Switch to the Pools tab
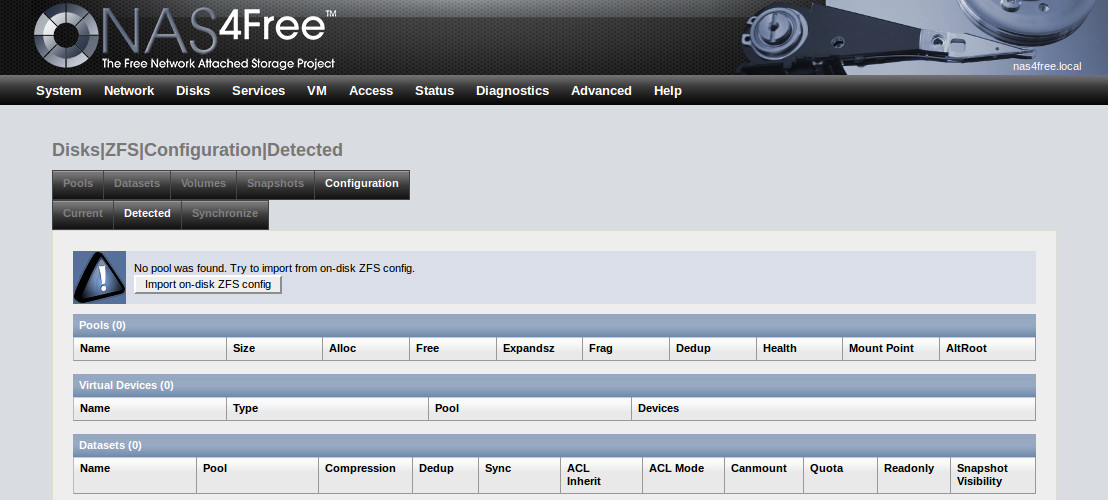1108x500 pixels. pyautogui.click(x=78, y=184)
